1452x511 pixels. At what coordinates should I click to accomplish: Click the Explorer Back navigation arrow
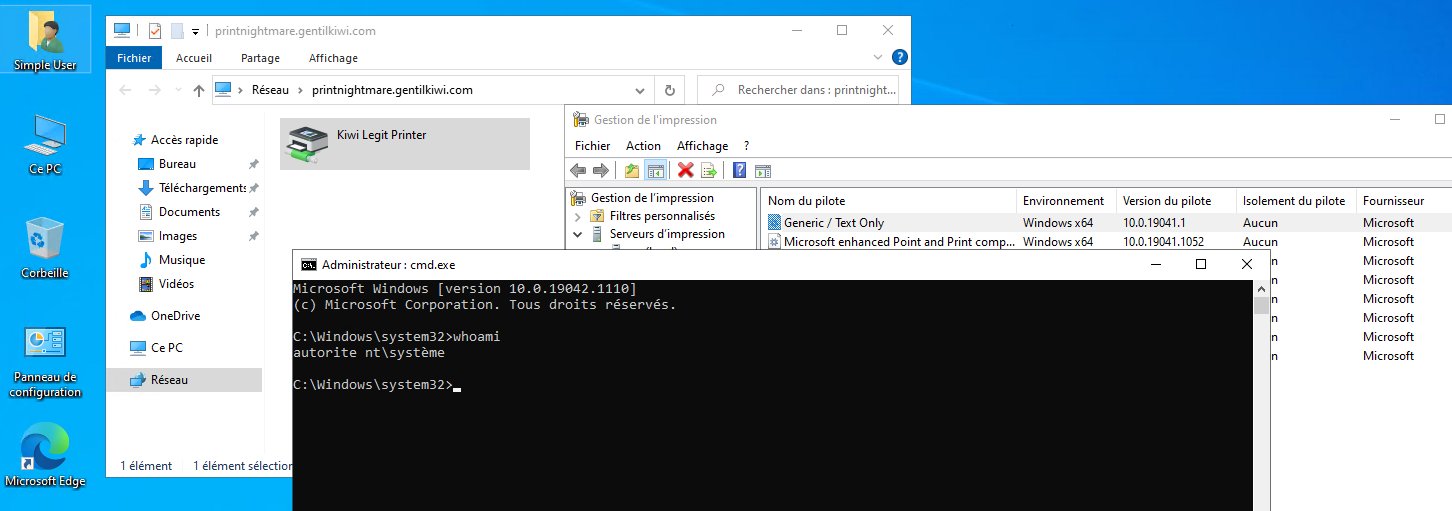point(125,90)
